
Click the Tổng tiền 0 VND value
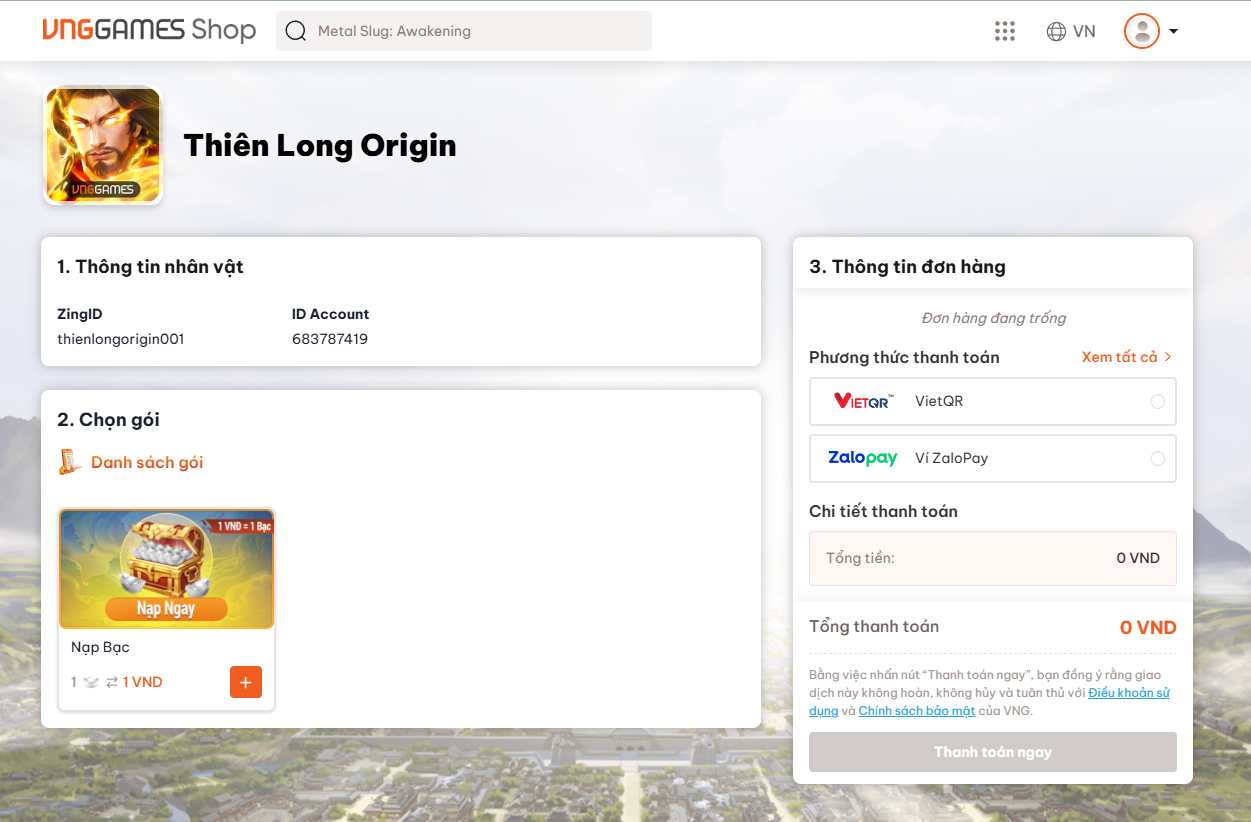pos(1138,558)
